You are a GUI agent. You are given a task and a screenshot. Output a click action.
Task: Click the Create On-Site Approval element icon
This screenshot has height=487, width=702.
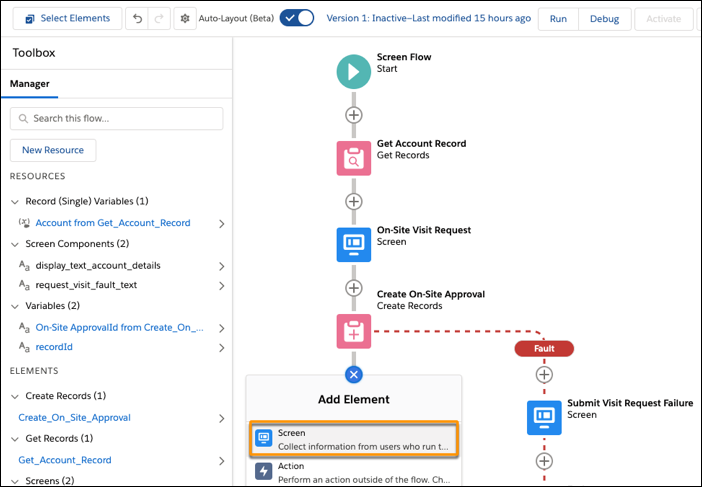(353, 330)
